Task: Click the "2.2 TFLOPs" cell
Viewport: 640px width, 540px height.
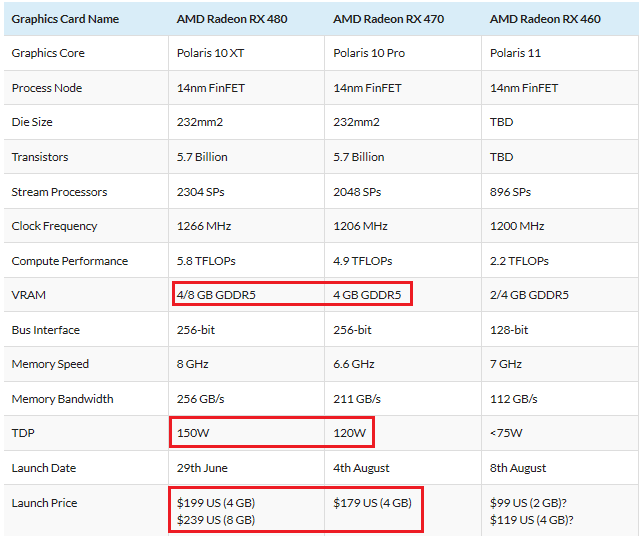Action: 520,261
